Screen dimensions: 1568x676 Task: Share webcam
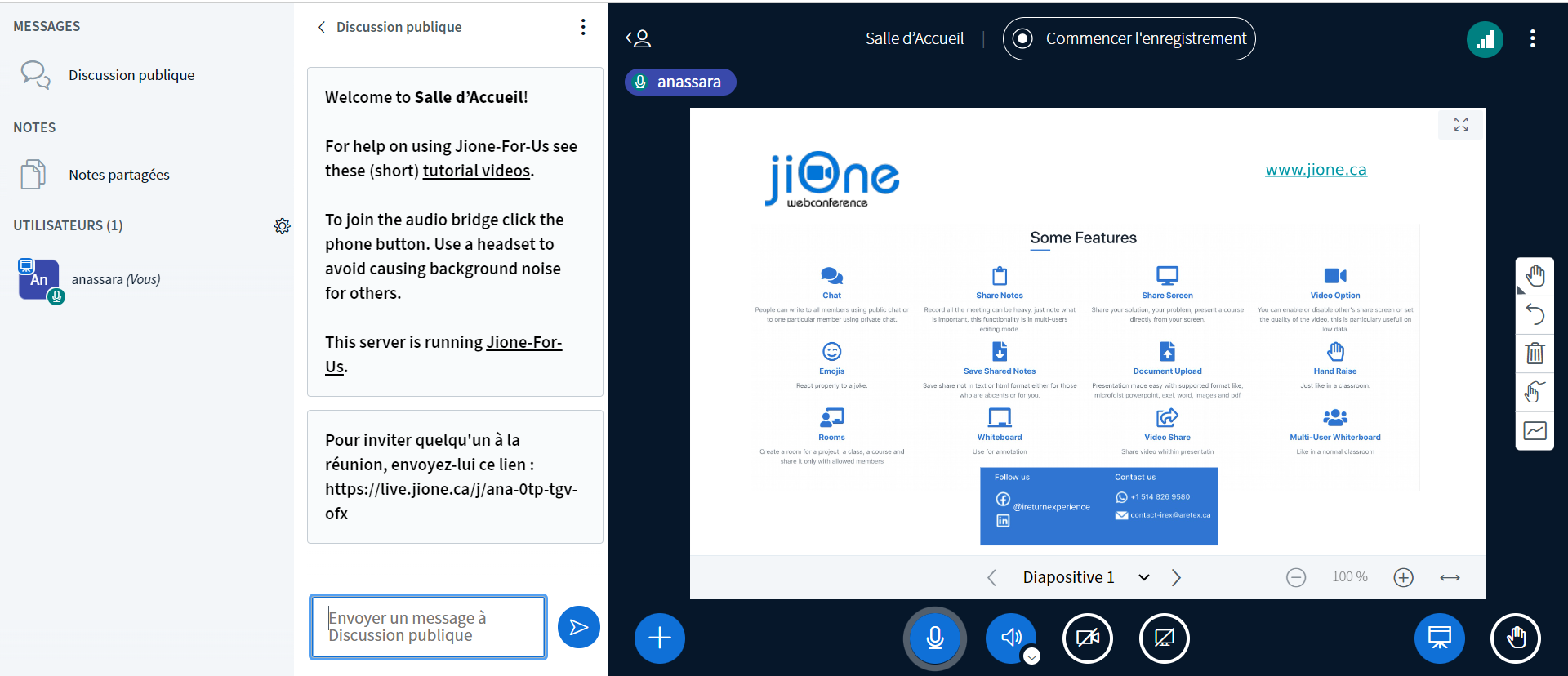coord(1088,638)
